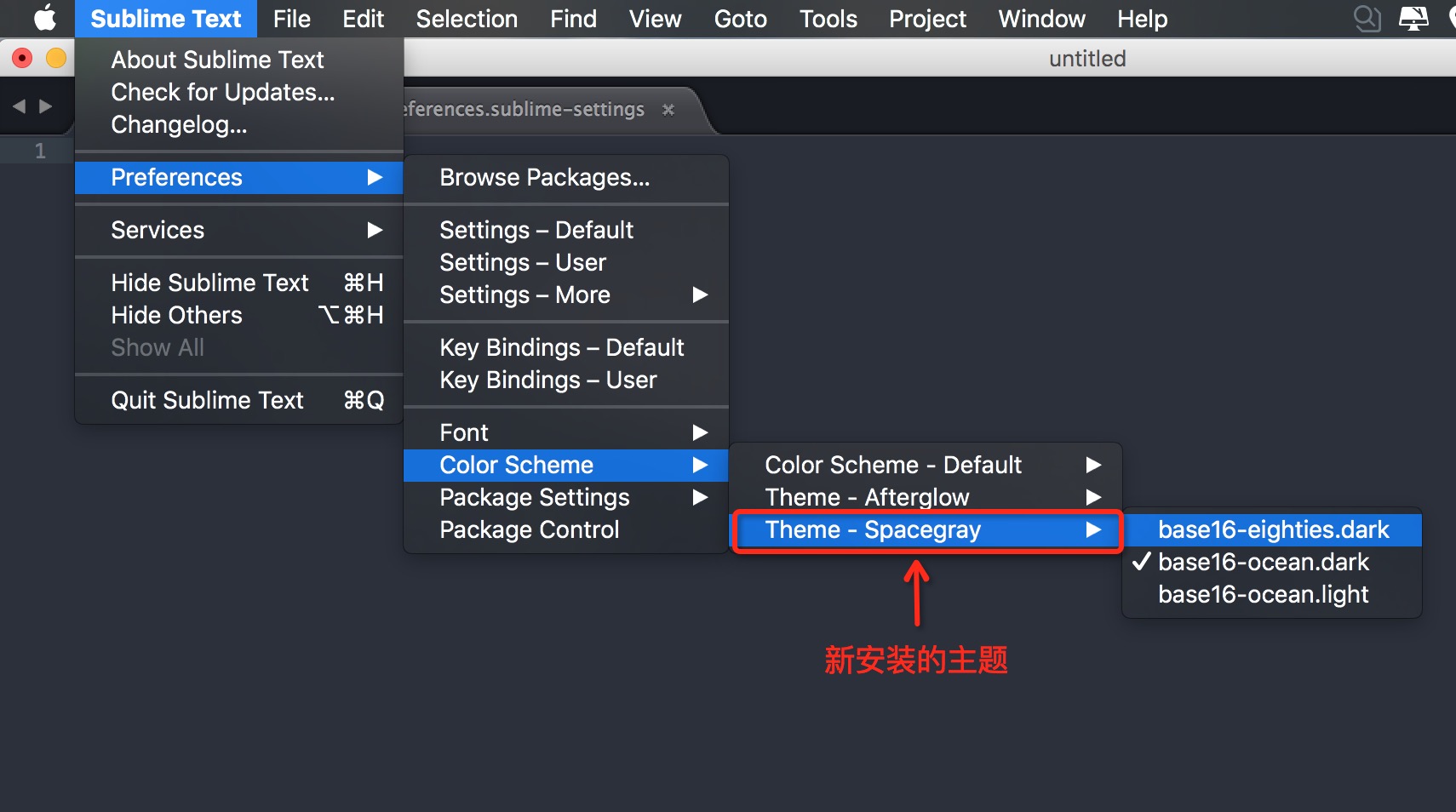Open the Tools menu
1456x812 pixels.
tap(828, 18)
